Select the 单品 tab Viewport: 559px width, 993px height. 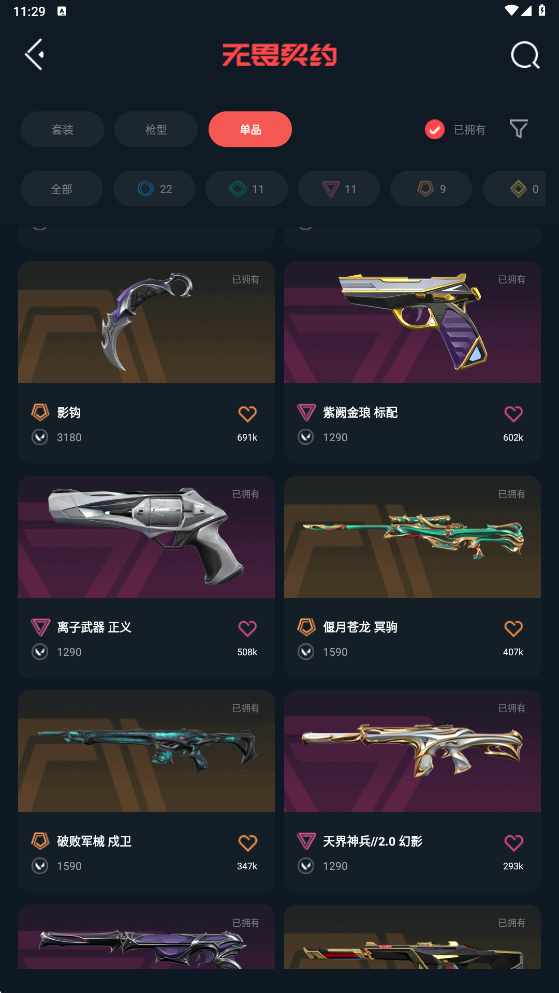[250, 129]
